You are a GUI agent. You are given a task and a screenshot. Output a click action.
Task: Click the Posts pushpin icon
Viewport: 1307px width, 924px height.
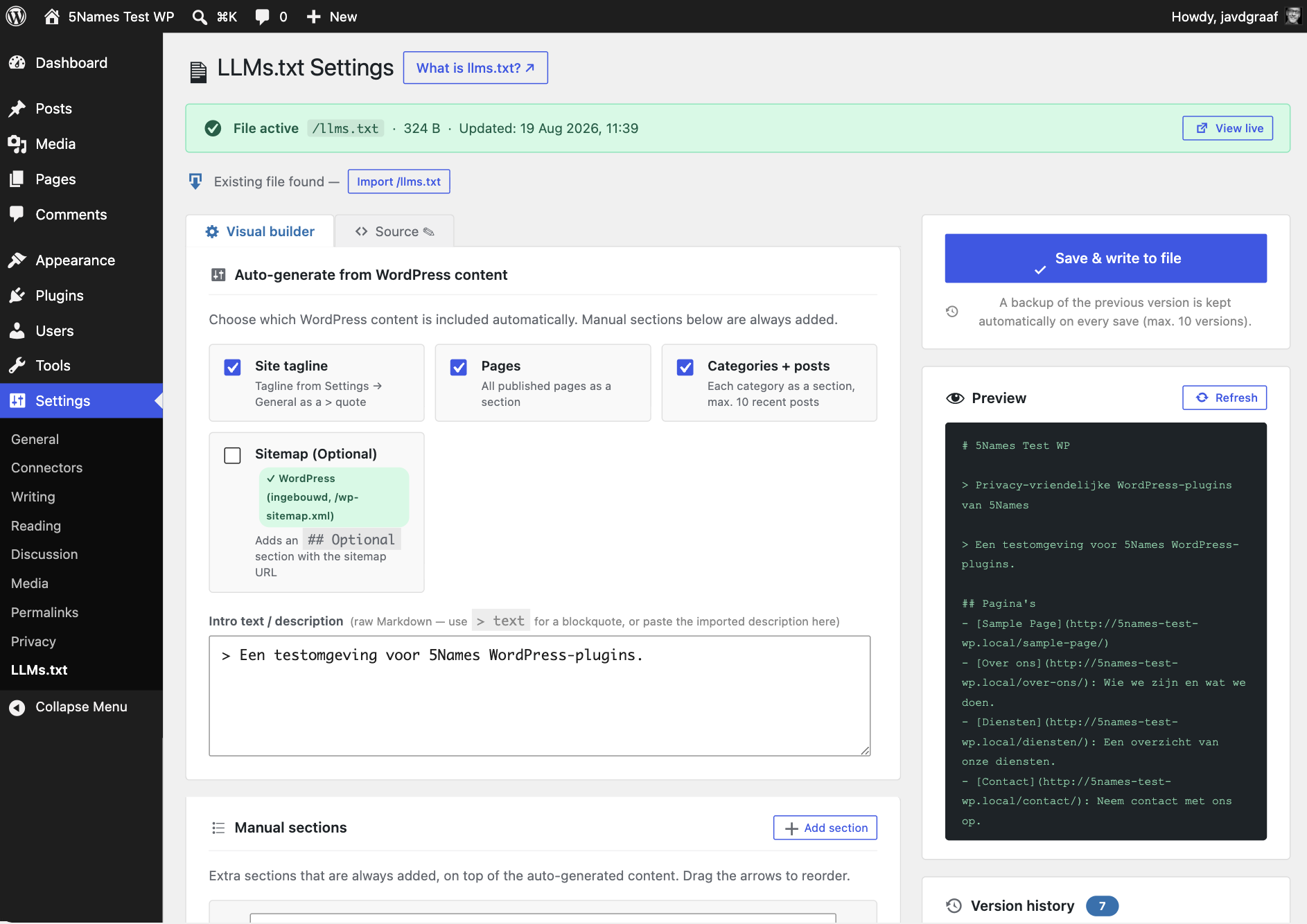[x=17, y=109]
